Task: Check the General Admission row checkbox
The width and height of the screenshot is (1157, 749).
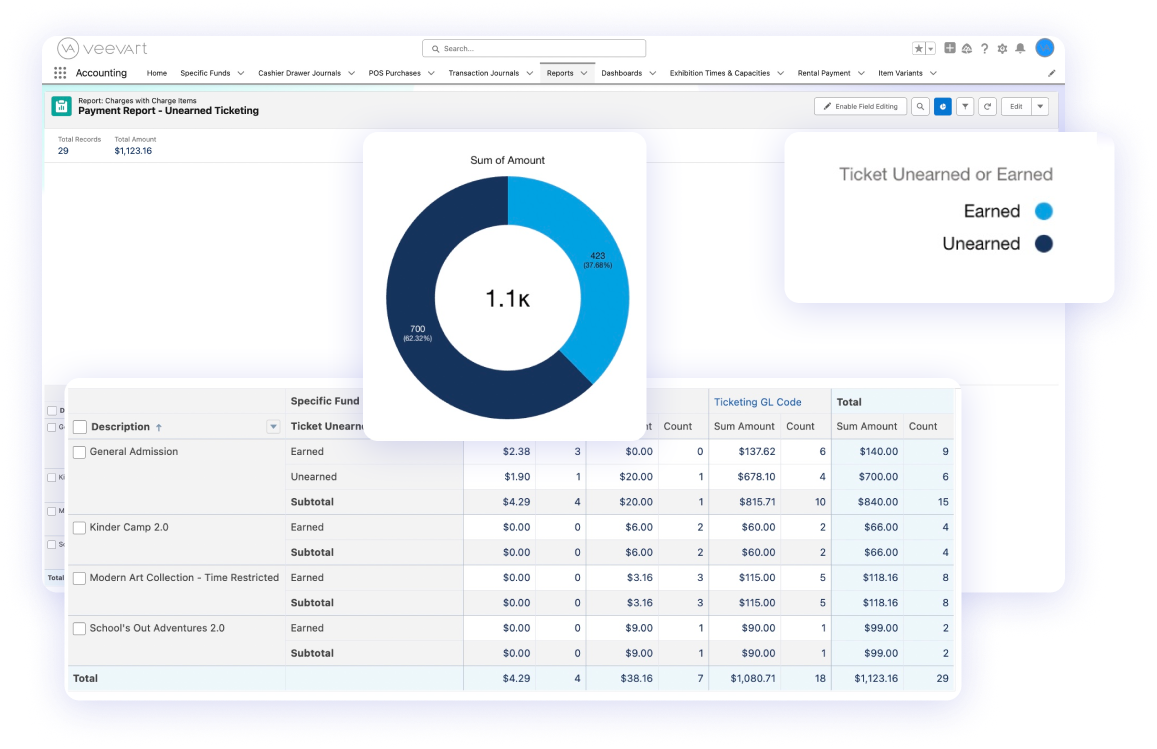Action: 80,452
